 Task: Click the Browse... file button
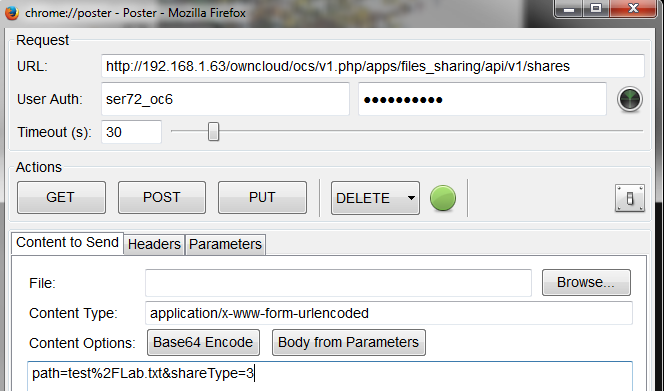coord(586,283)
